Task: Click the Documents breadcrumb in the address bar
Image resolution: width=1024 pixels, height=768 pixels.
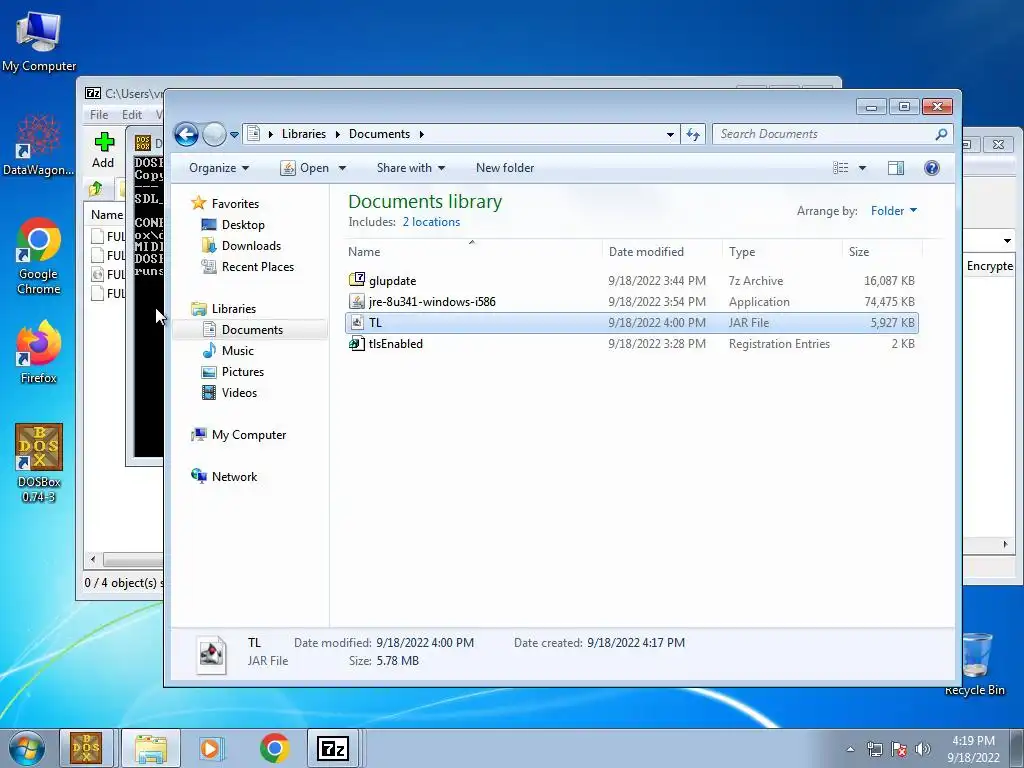Action: 379,134
